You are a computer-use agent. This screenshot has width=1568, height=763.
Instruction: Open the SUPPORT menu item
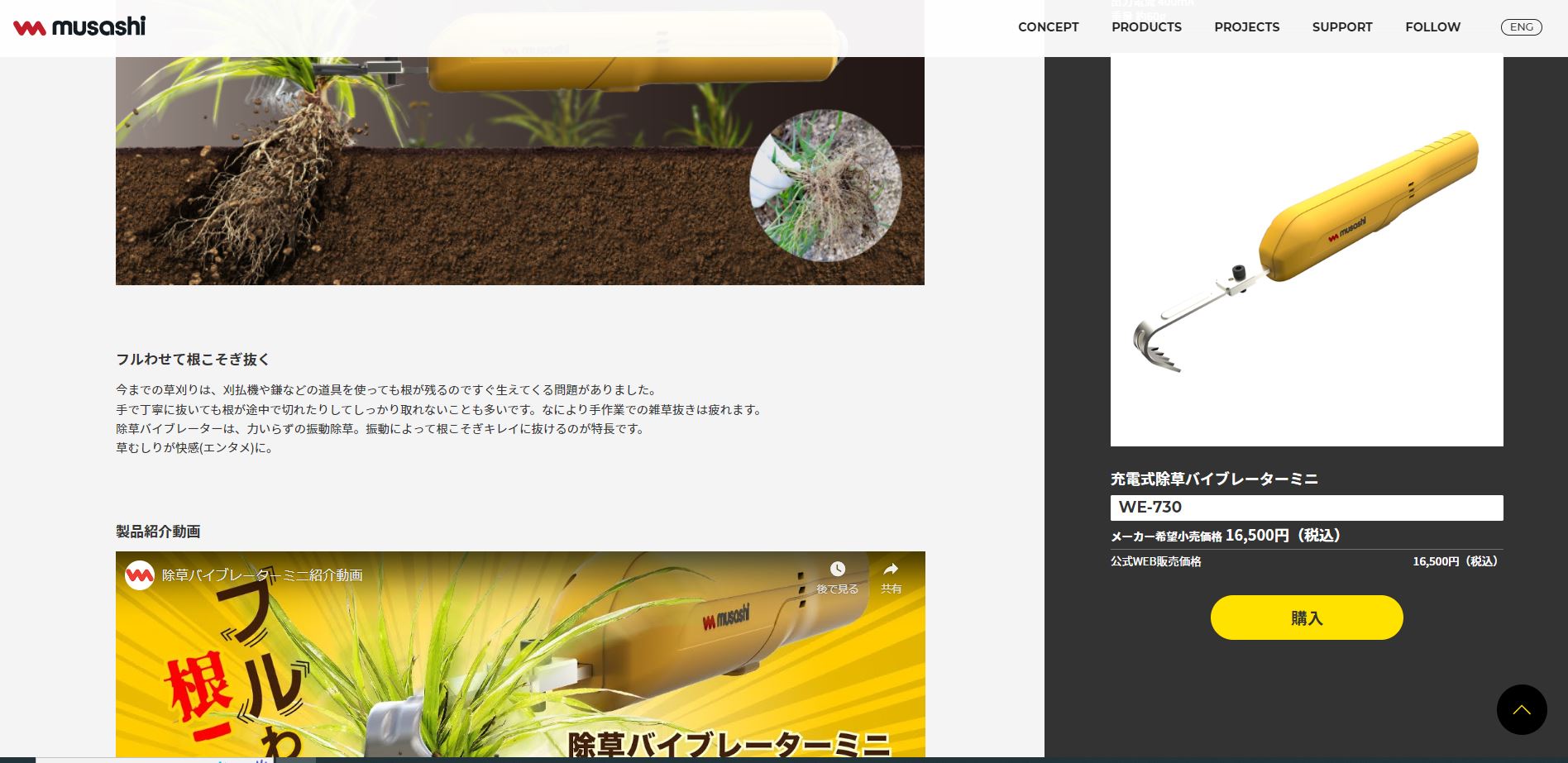click(x=1342, y=27)
